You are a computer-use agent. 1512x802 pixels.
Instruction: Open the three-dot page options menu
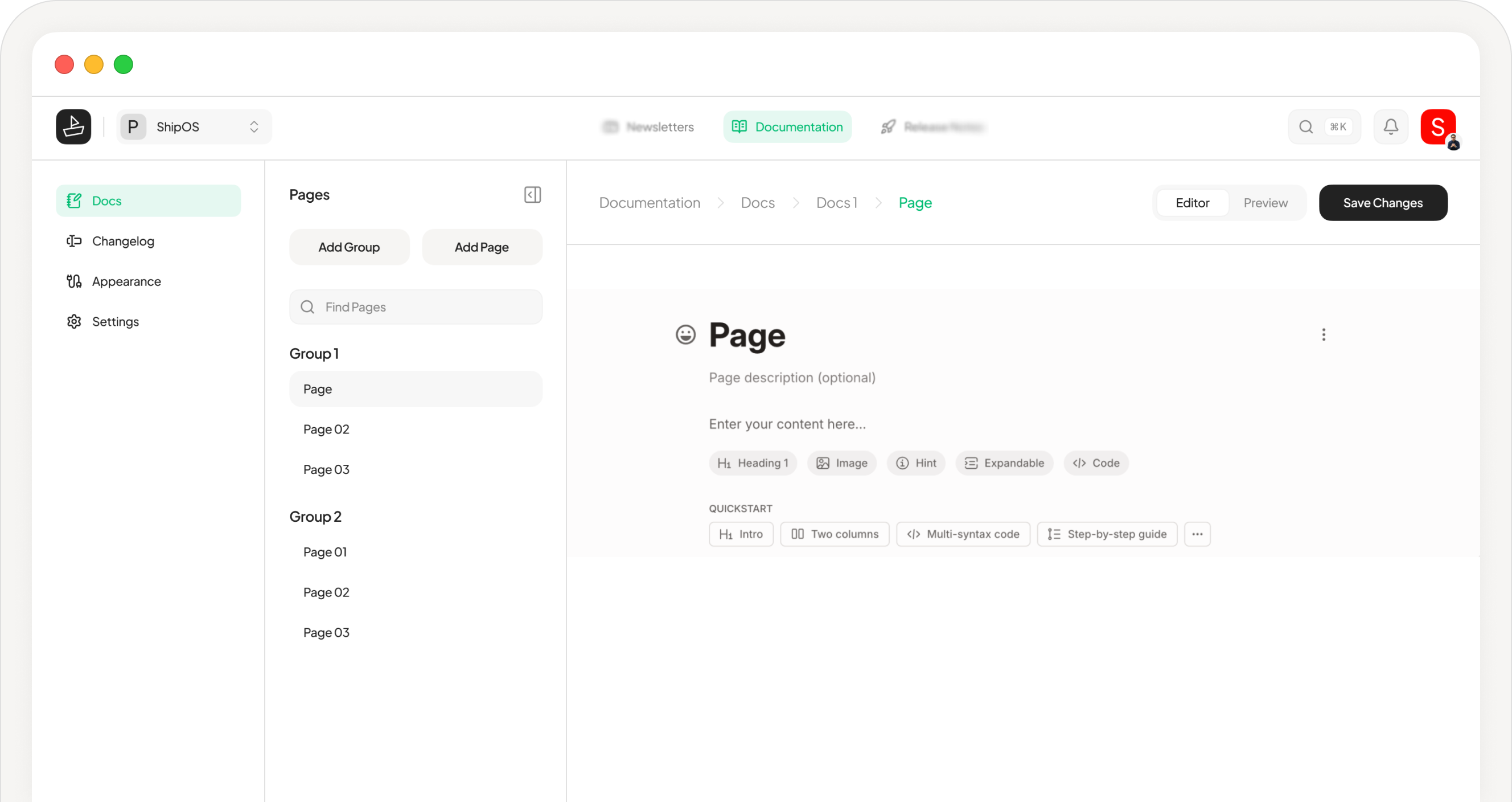coord(1323,335)
